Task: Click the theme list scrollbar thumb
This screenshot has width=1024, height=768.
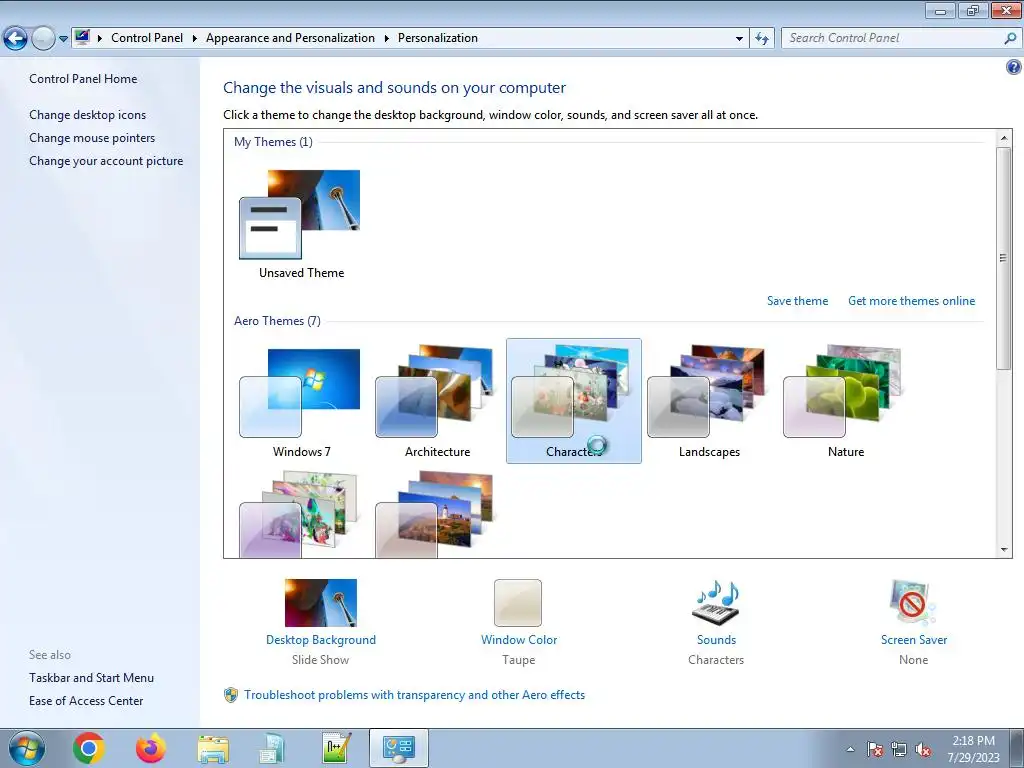Action: pos(1003,258)
